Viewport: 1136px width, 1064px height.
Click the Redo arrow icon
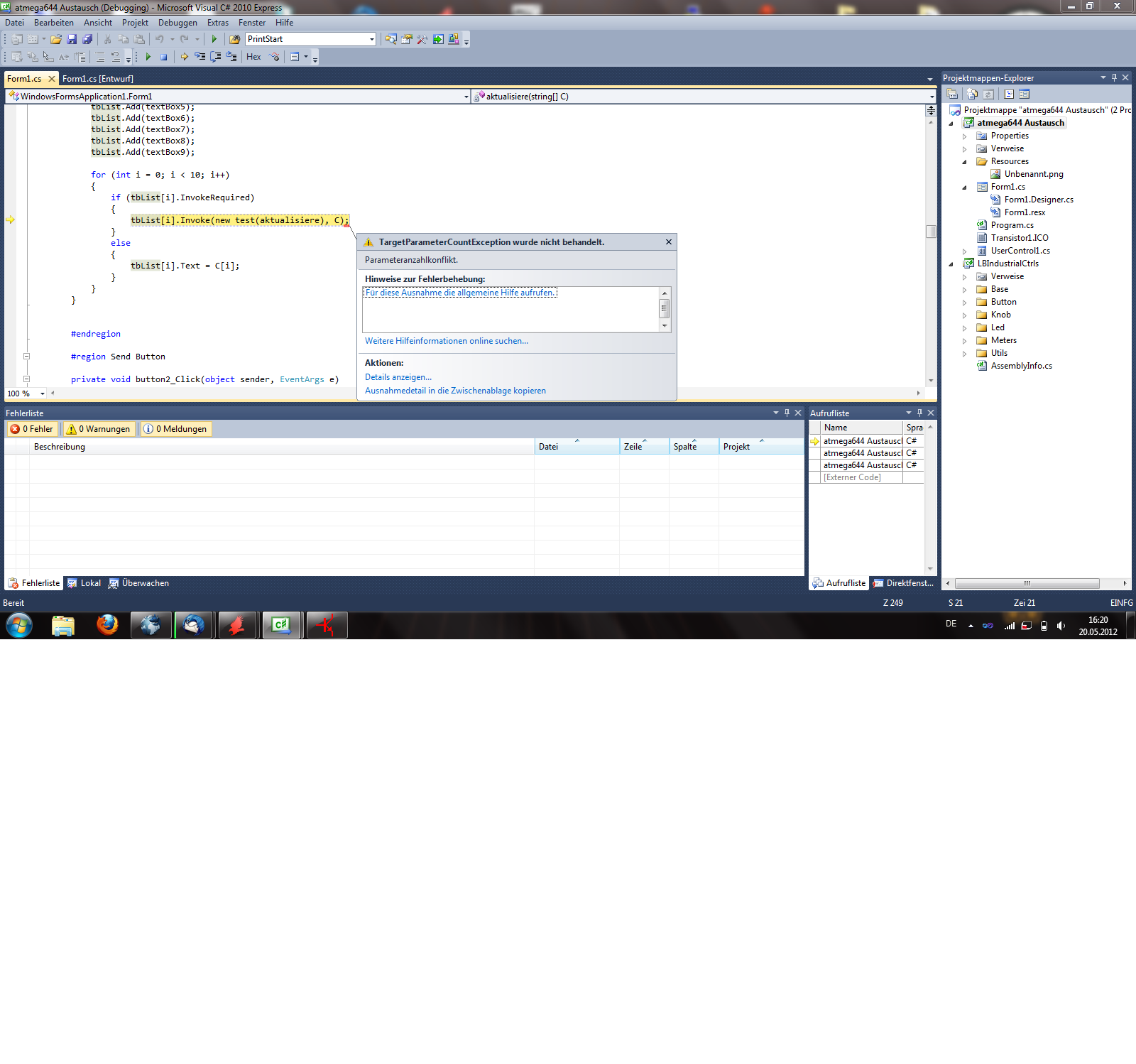point(185,39)
